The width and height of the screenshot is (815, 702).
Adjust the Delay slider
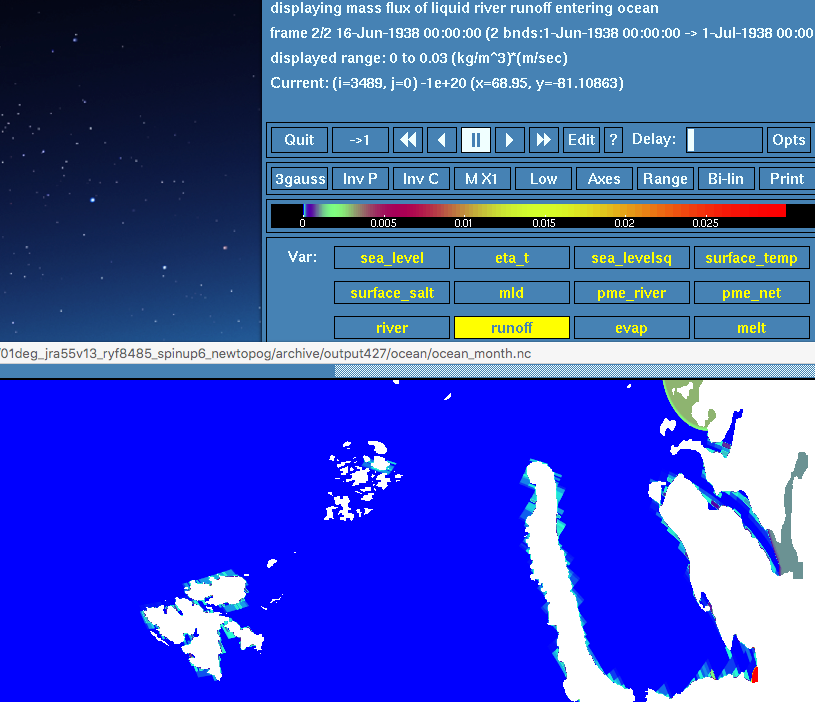pos(724,140)
